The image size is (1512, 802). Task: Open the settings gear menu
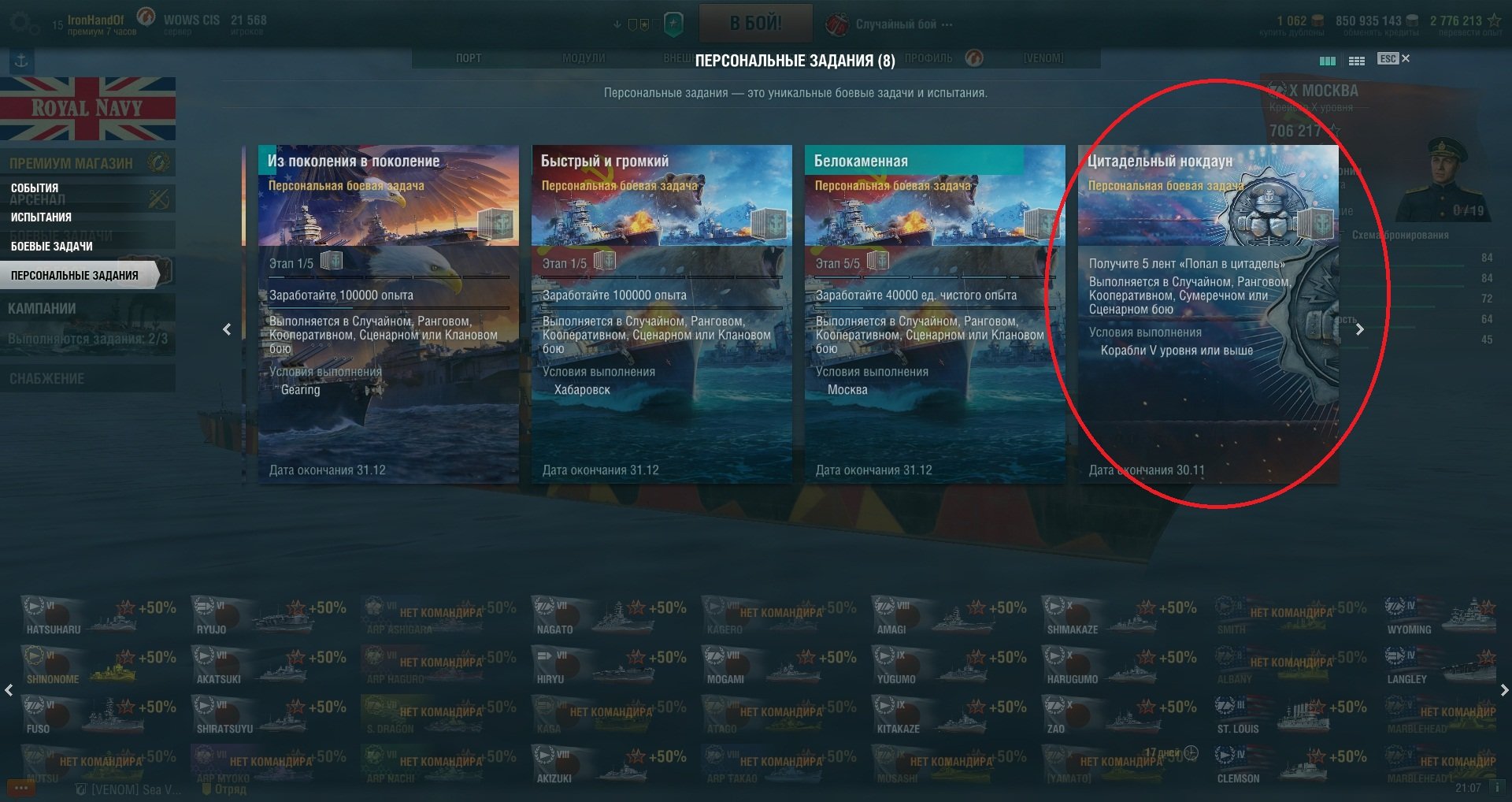[x=22, y=22]
